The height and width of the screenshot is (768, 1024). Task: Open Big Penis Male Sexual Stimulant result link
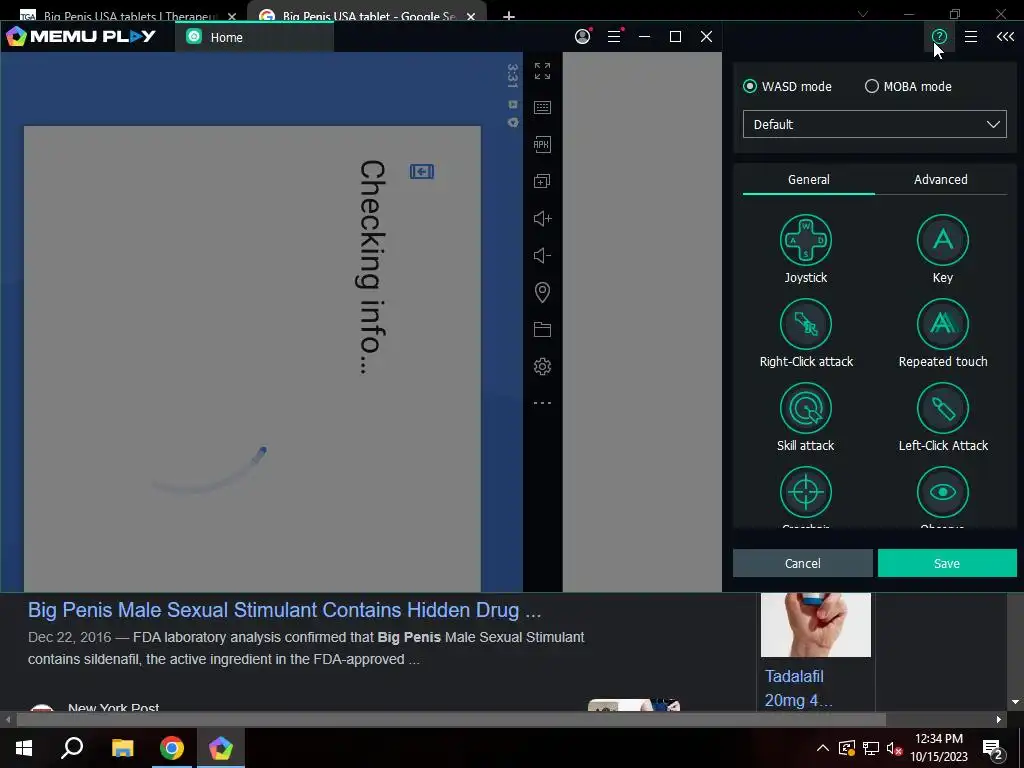tap(284, 610)
